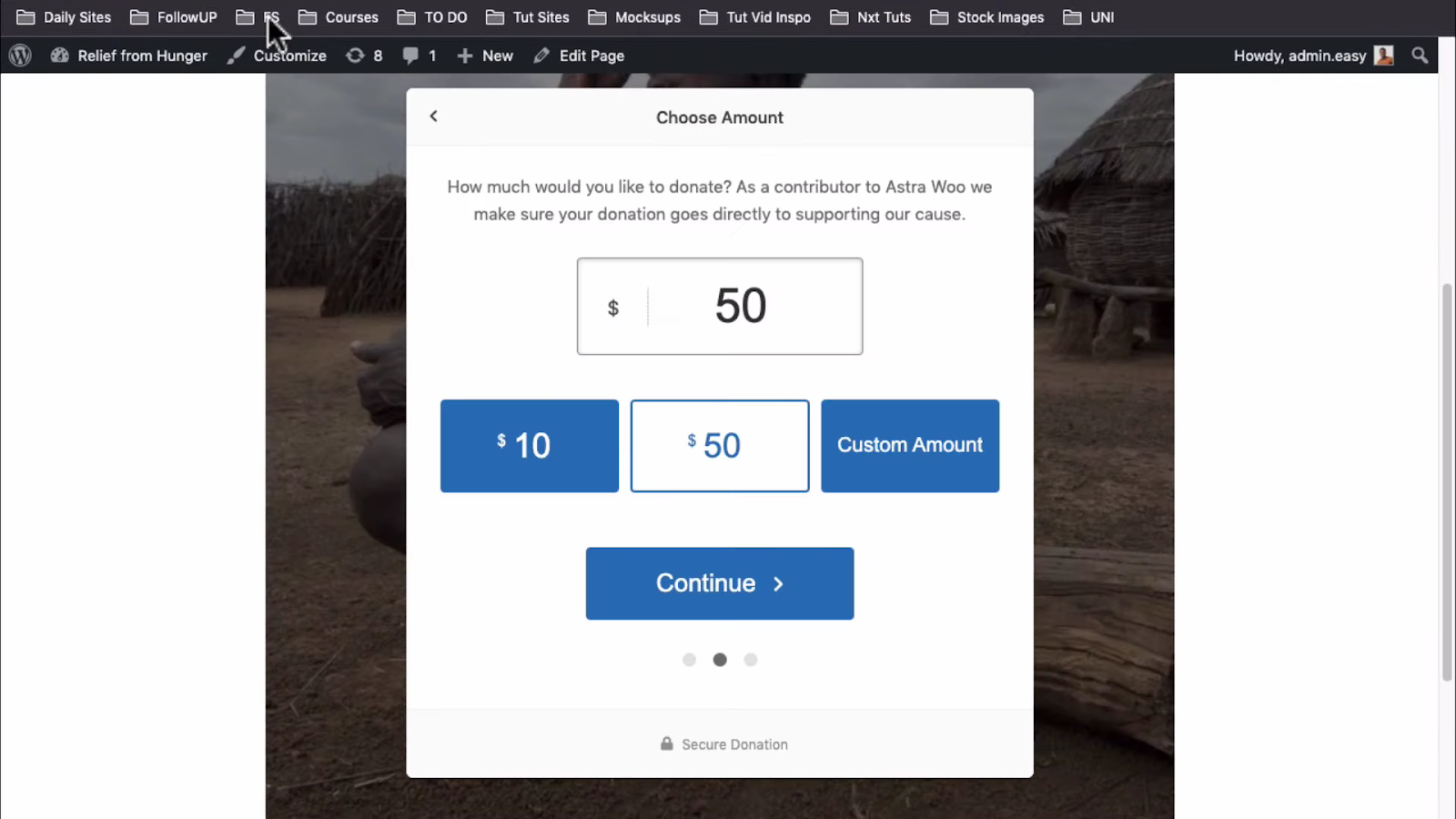1456x819 pixels.
Task: Open the Relief from Hunger site menu
Action: point(129,56)
